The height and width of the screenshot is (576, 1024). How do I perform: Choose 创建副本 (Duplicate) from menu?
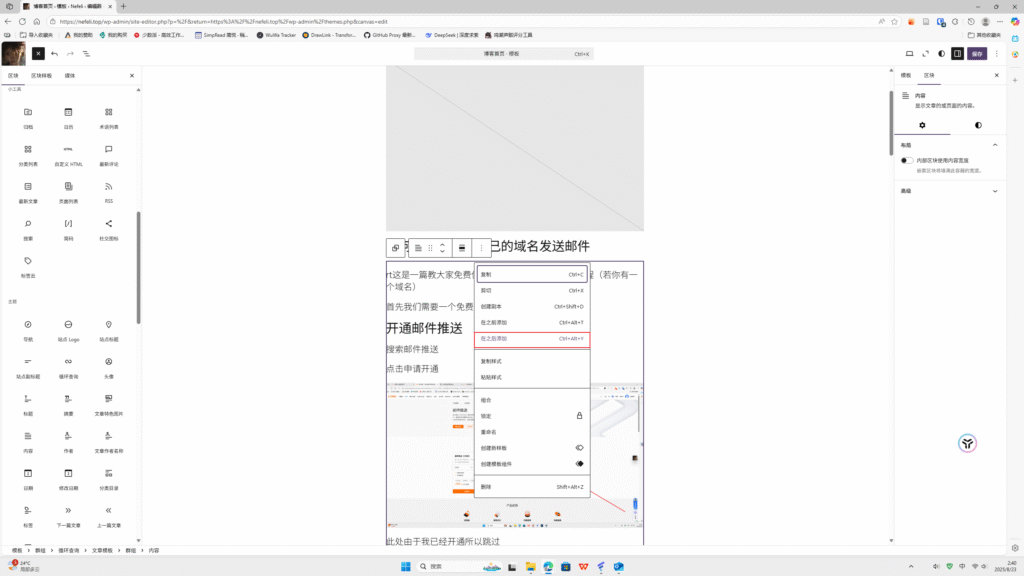point(532,306)
